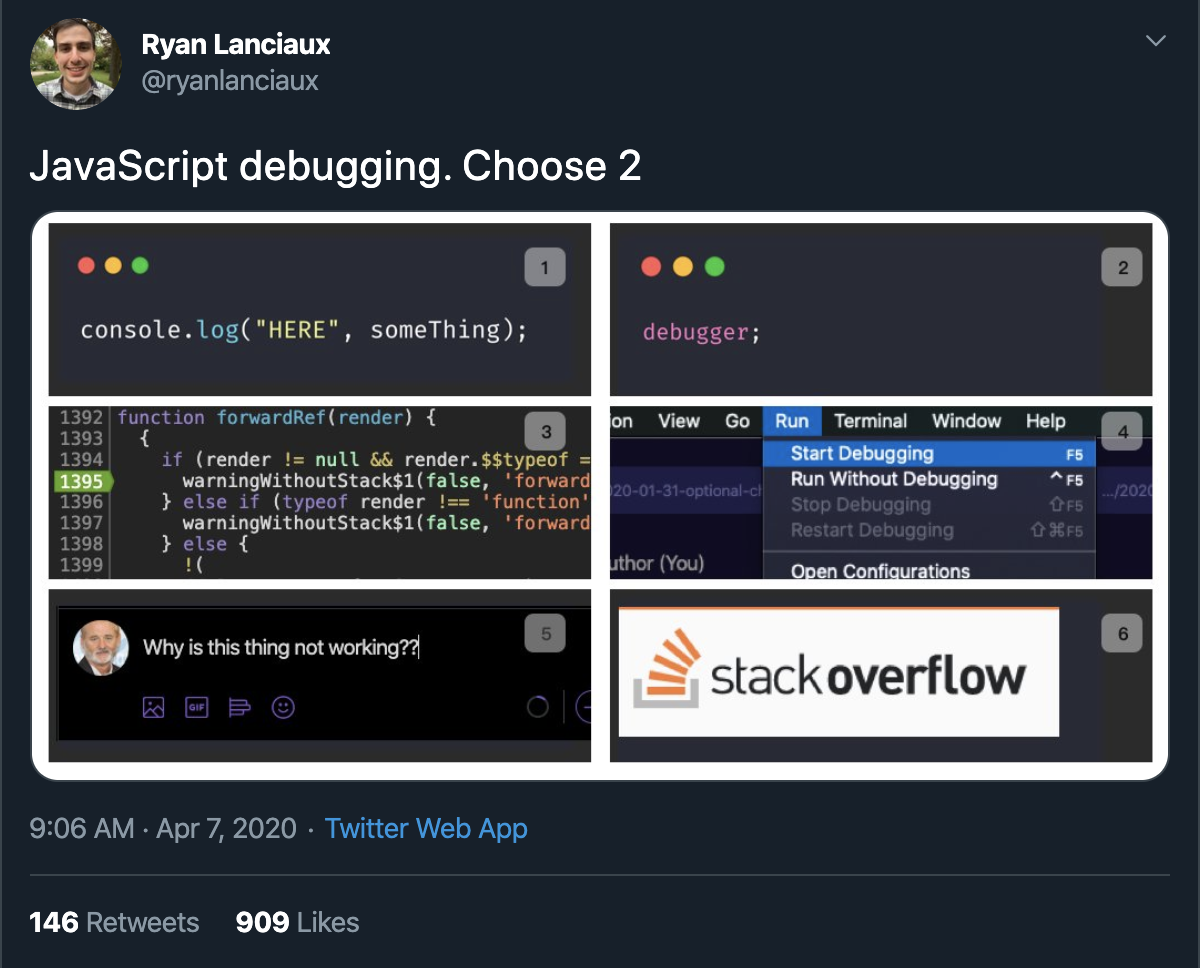Click the green zoom dot in image 2

(x=714, y=267)
